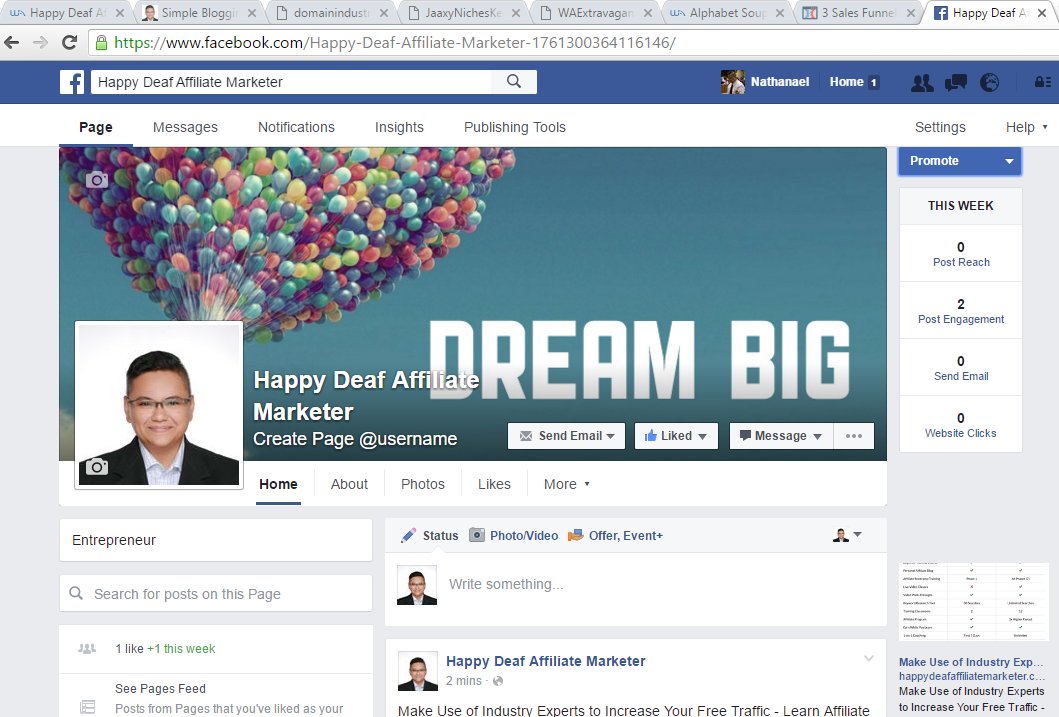Viewport: 1059px width, 717px height.
Task: Click the green secure padlock in address bar
Action: pos(101,43)
